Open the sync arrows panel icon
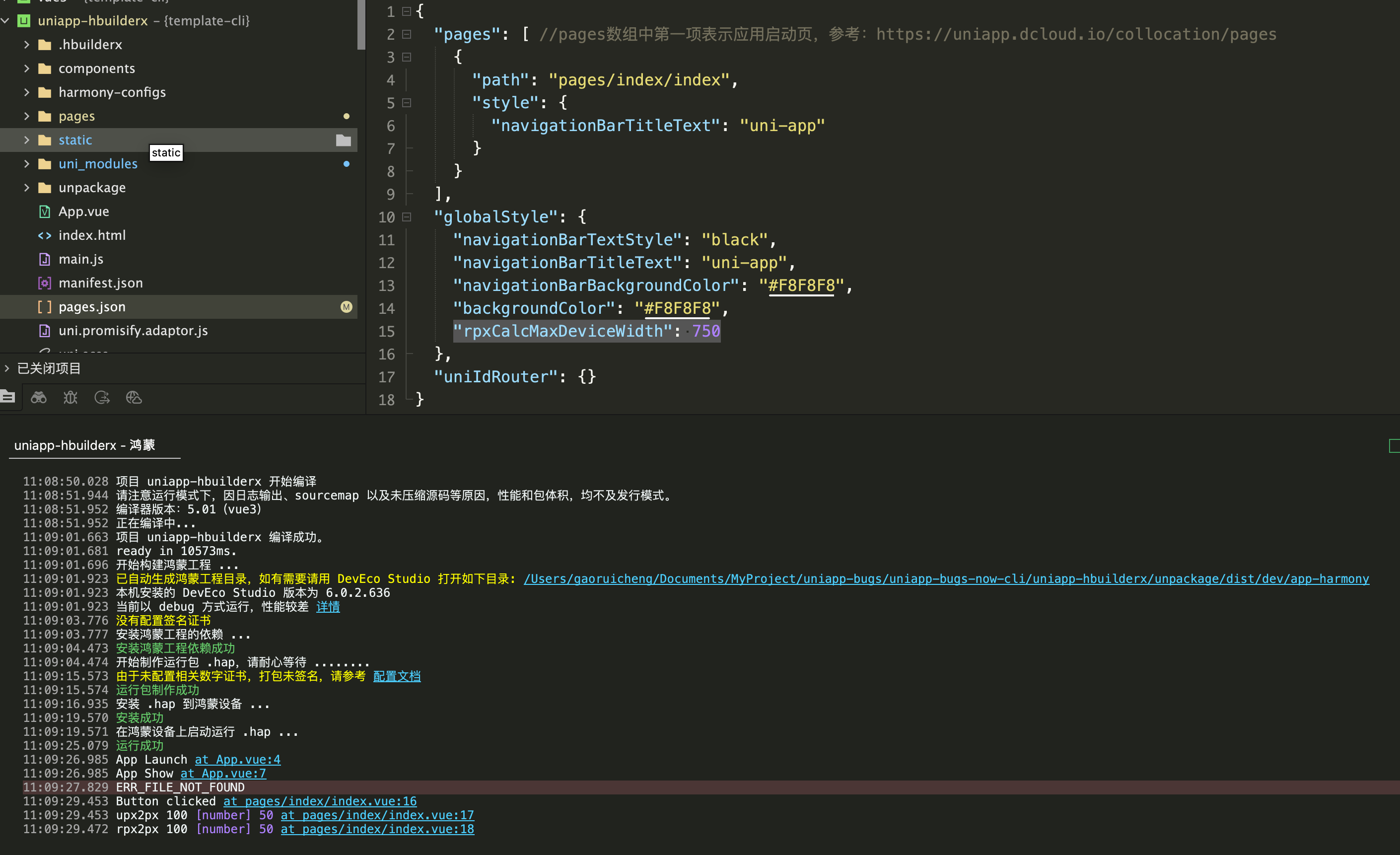 click(102, 398)
